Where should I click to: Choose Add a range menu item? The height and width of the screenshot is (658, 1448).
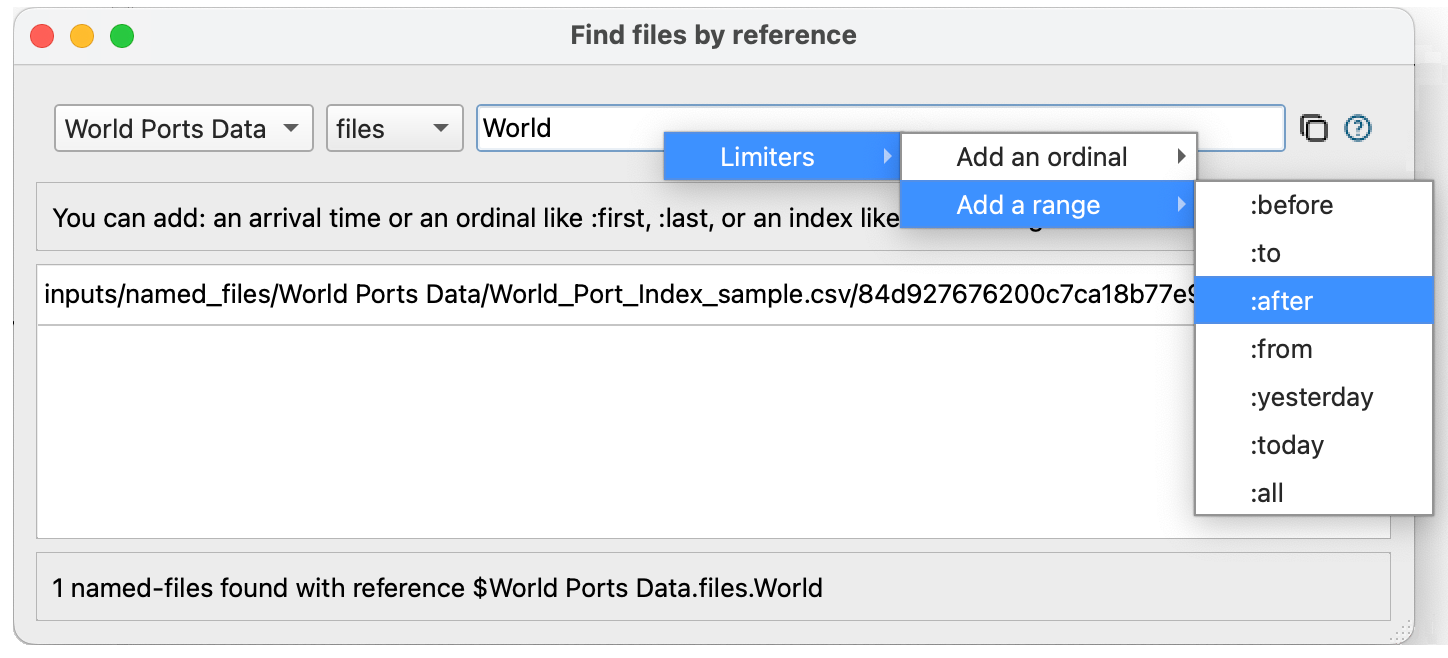pos(1048,205)
